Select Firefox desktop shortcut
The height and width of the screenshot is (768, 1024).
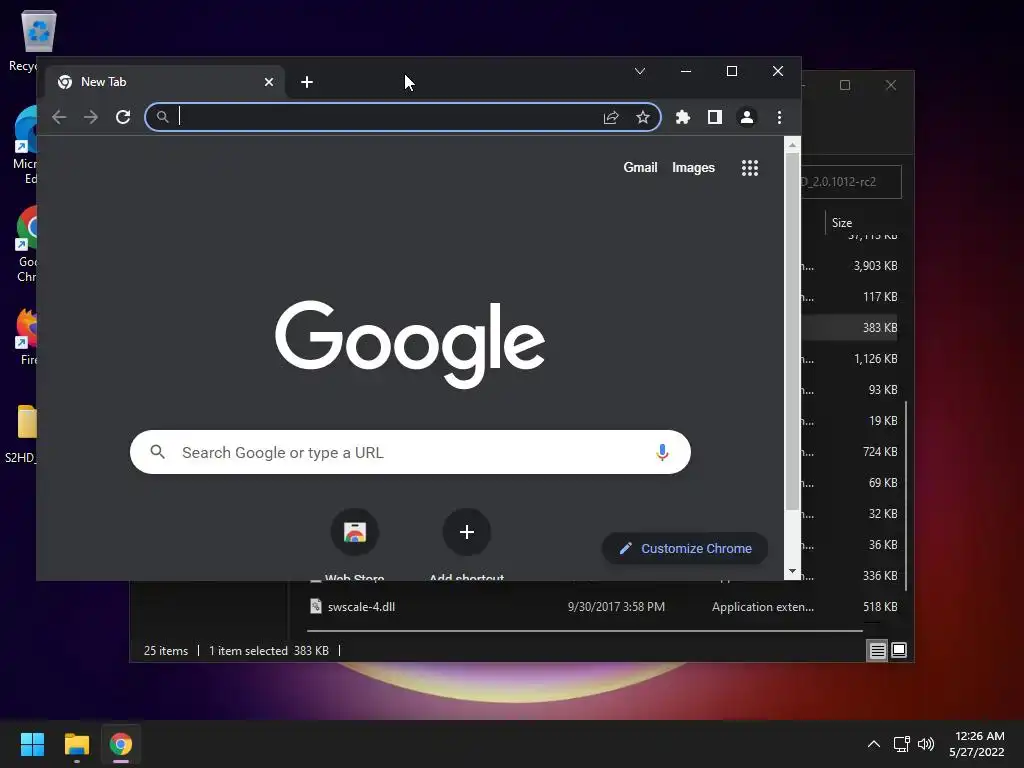(x=27, y=336)
